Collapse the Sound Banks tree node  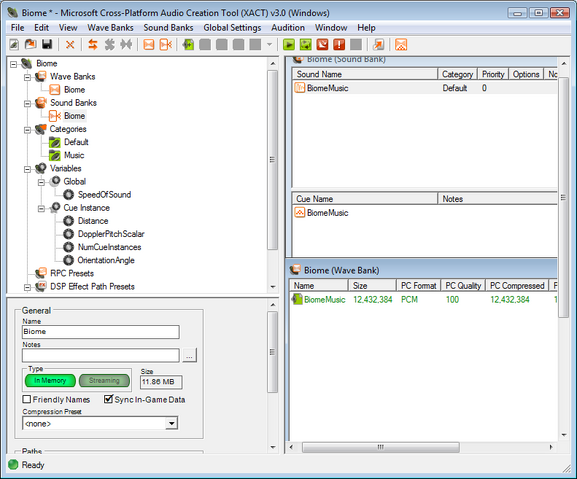tap(27, 104)
